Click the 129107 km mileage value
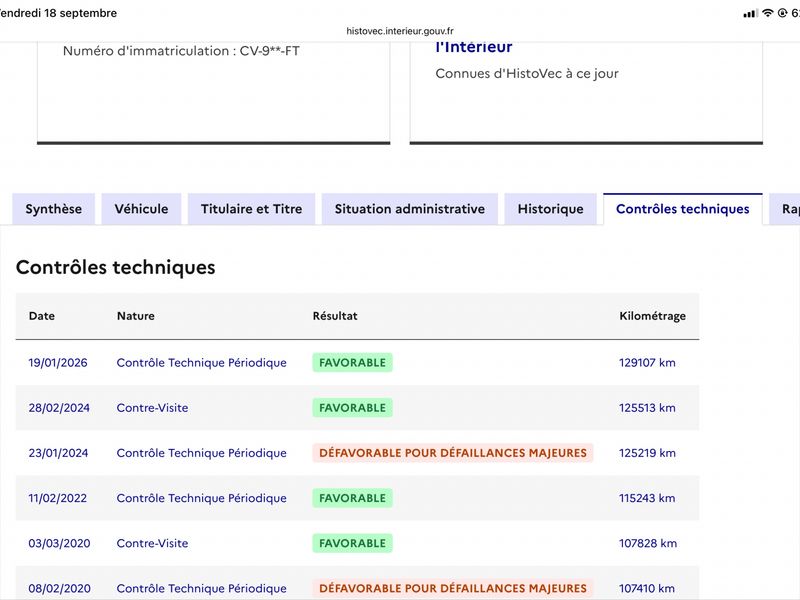This screenshot has height=600, width=800. (647, 363)
